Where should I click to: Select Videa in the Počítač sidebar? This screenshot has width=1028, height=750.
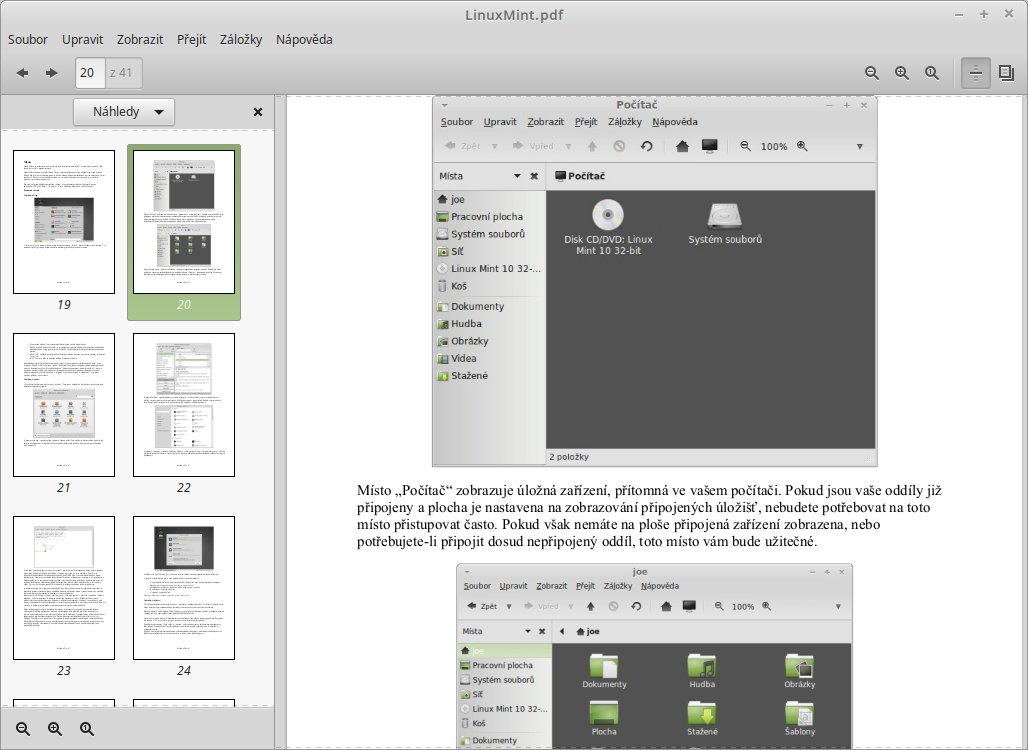(457, 359)
